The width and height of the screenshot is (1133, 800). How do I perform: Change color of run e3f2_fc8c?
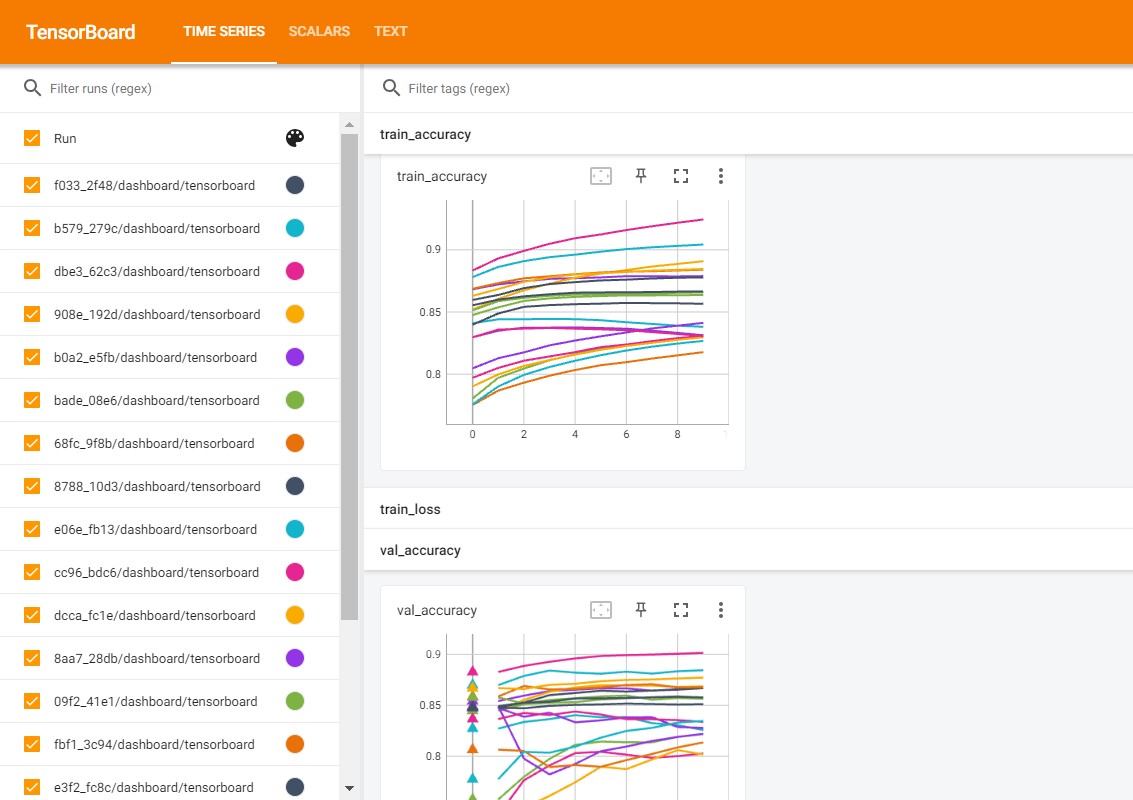point(295,787)
